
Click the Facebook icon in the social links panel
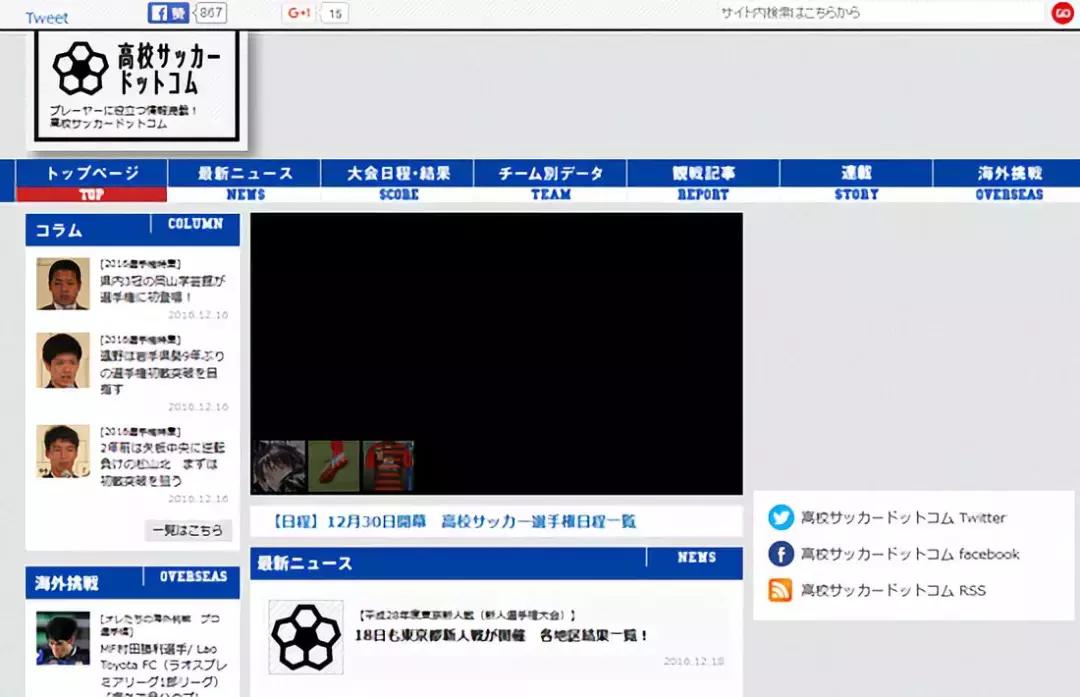coord(779,554)
